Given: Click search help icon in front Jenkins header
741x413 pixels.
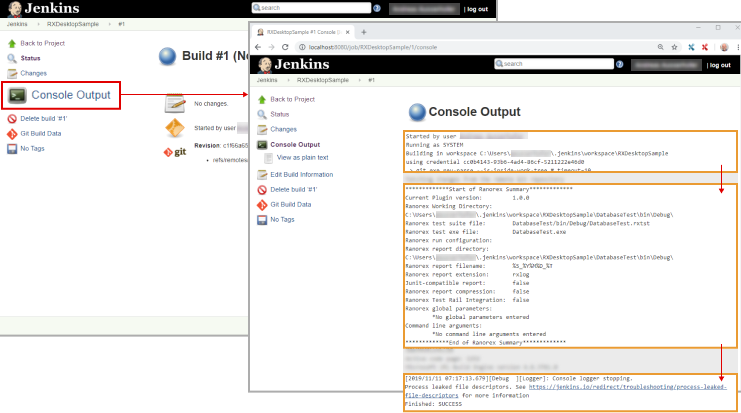Looking at the screenshot, I should (x=619, y=64).
